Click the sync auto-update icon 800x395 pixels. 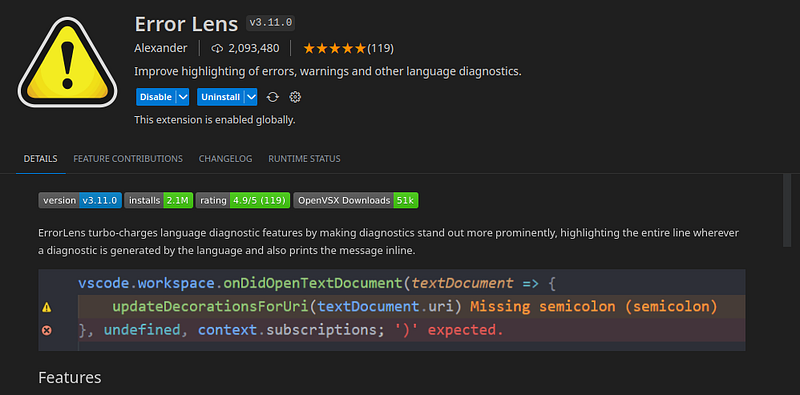[x=273, y=97]
